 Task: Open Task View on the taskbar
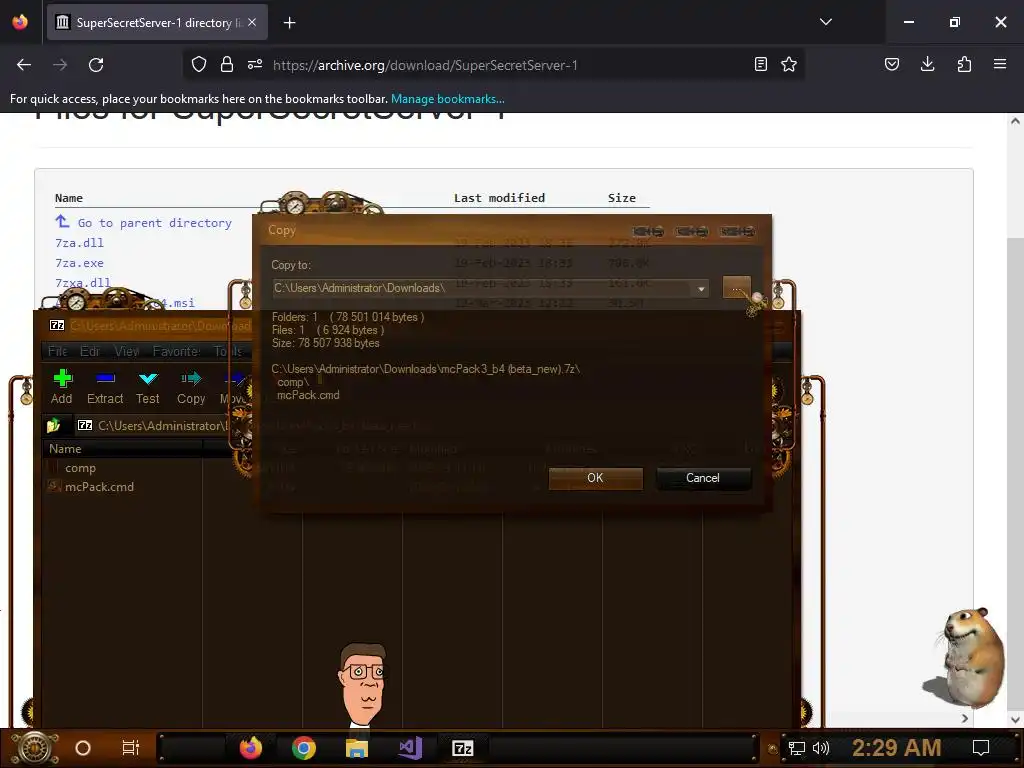(x=131, y=748)
